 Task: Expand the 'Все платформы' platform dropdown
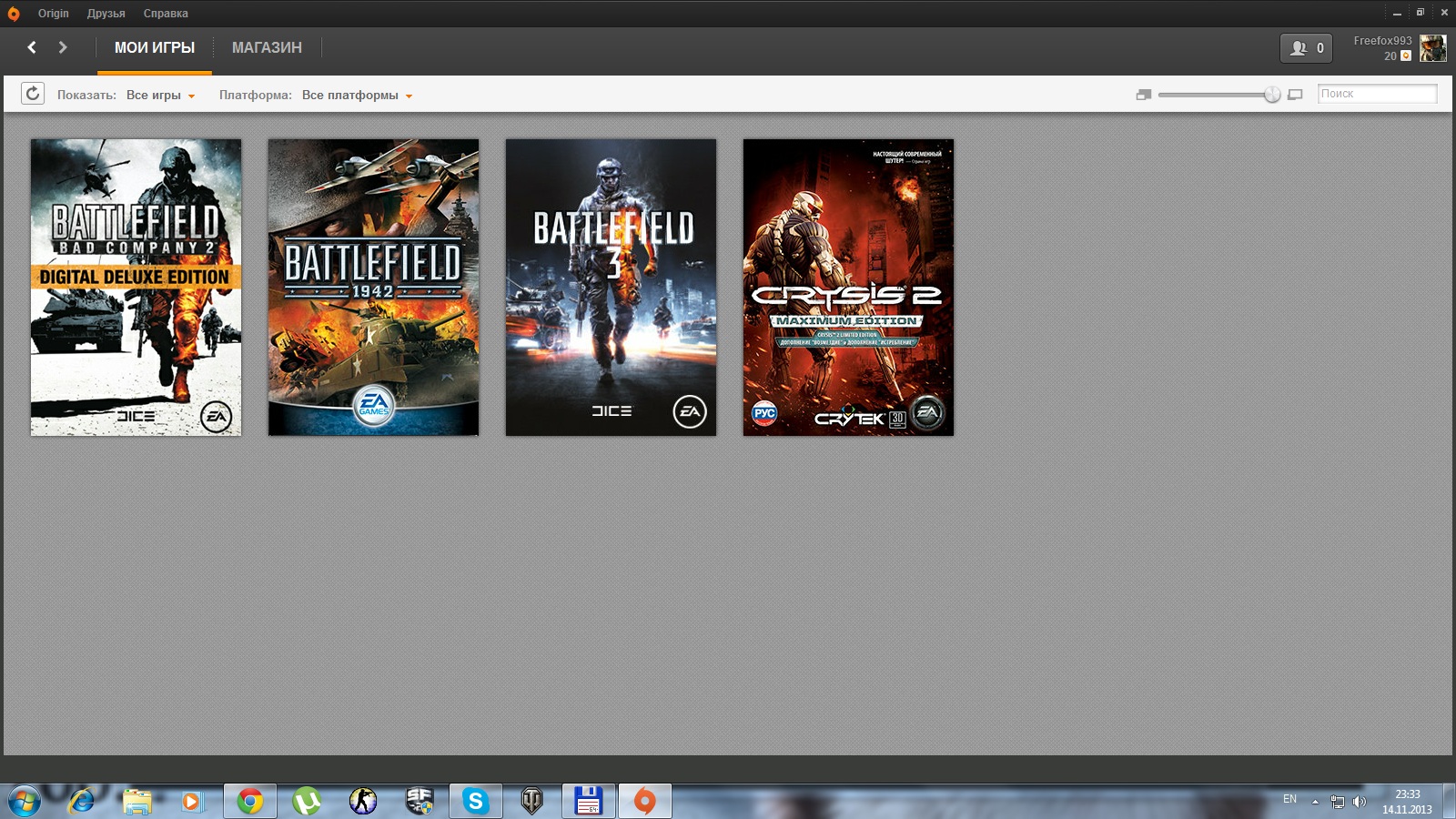(357, 96)
